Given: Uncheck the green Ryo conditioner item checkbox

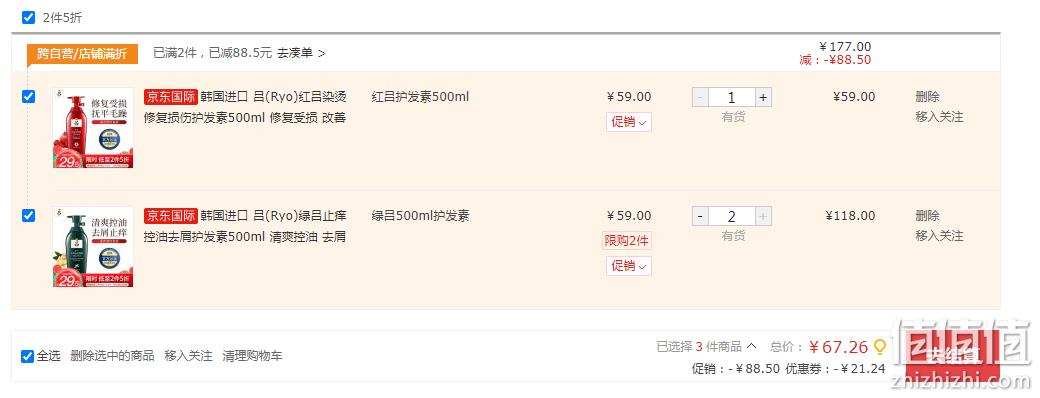Looking at the screenshot, I should tap(29, 216).
